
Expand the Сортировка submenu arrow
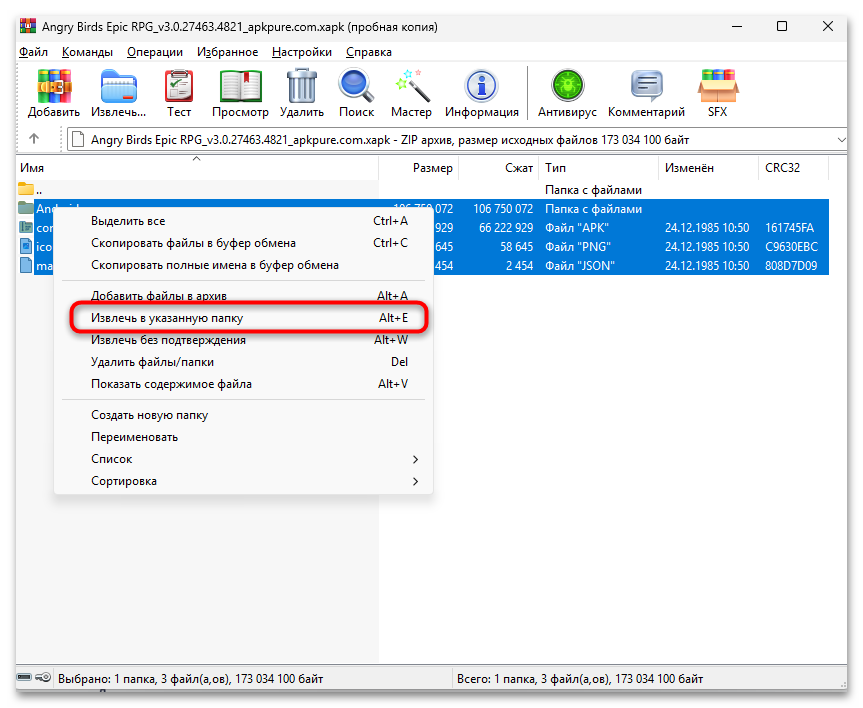[416, 481]
